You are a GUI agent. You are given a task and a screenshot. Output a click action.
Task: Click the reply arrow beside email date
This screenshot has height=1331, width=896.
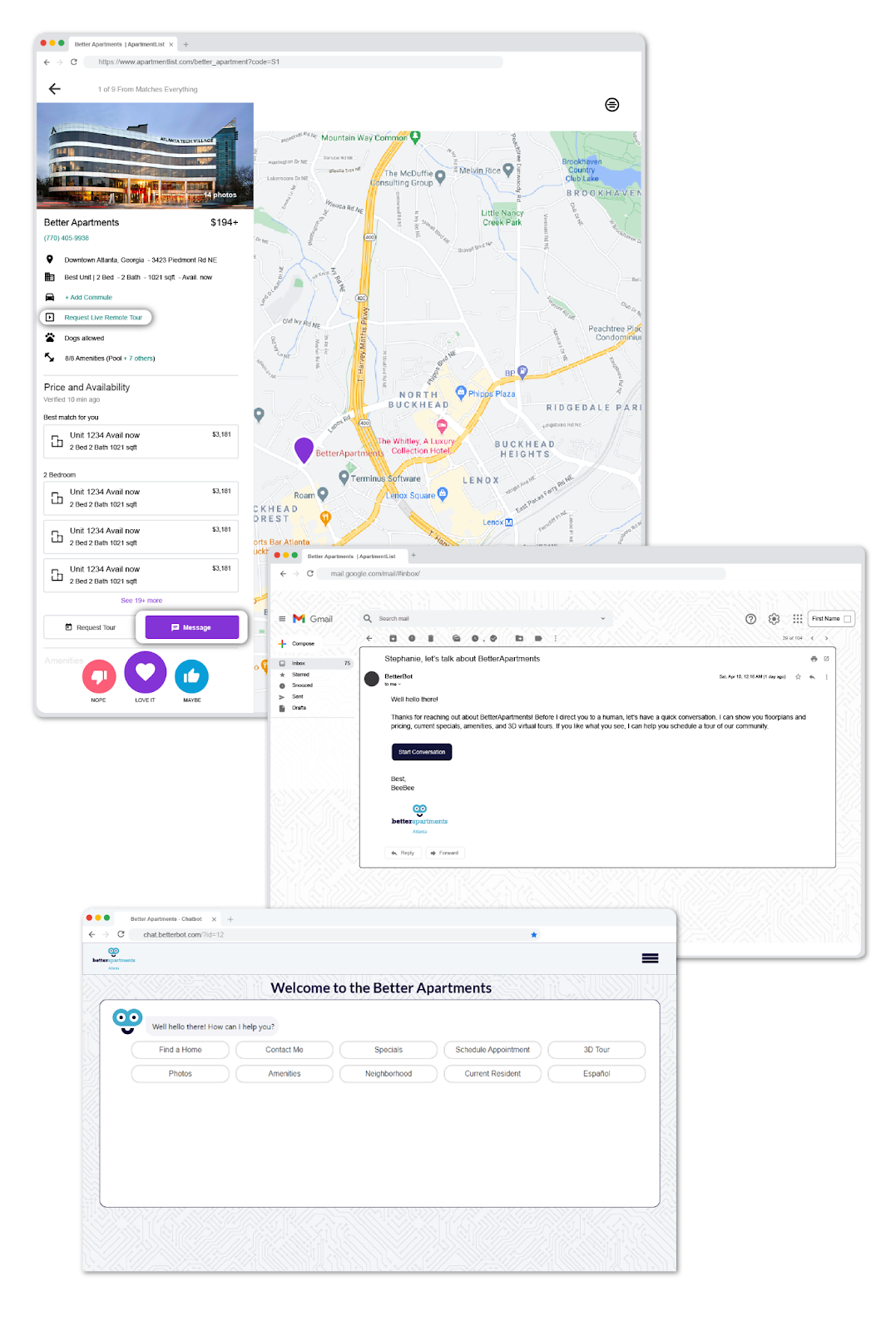[812, 677]
